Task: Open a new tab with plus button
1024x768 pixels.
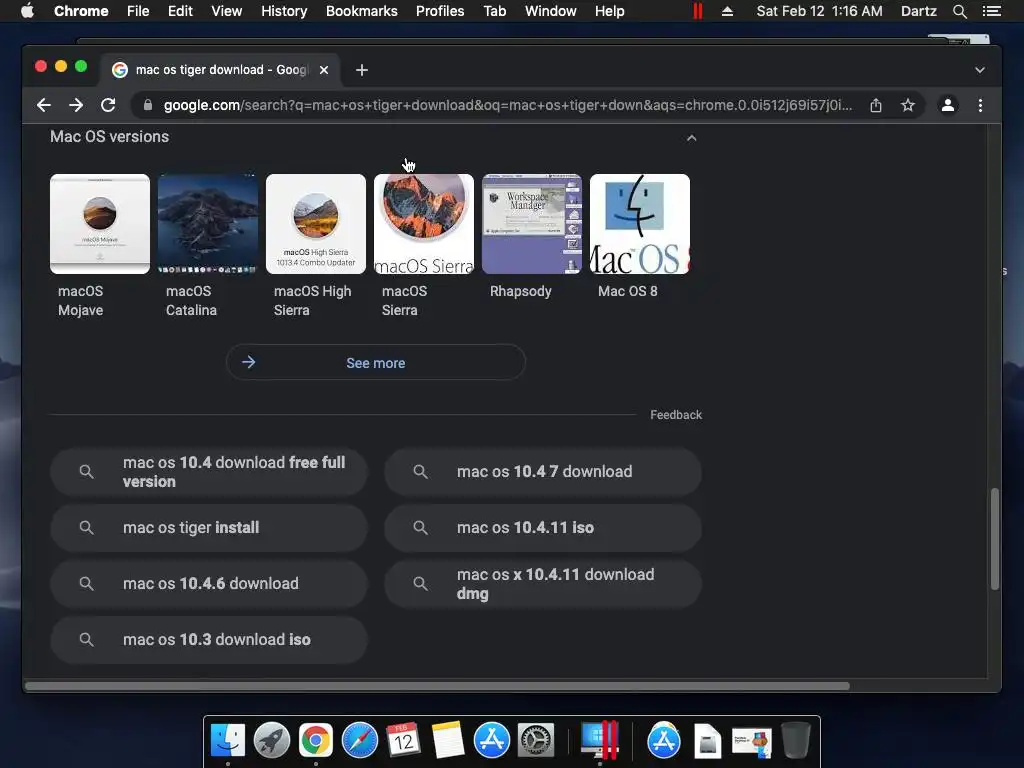Action: tap(362, 70)
